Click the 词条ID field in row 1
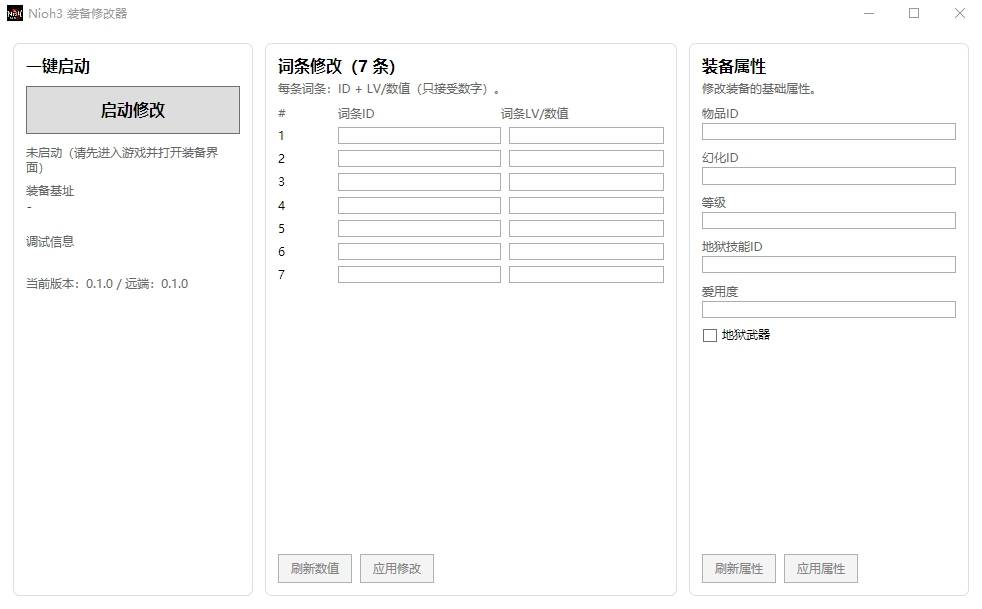982x609 pixels. (419, 136)
